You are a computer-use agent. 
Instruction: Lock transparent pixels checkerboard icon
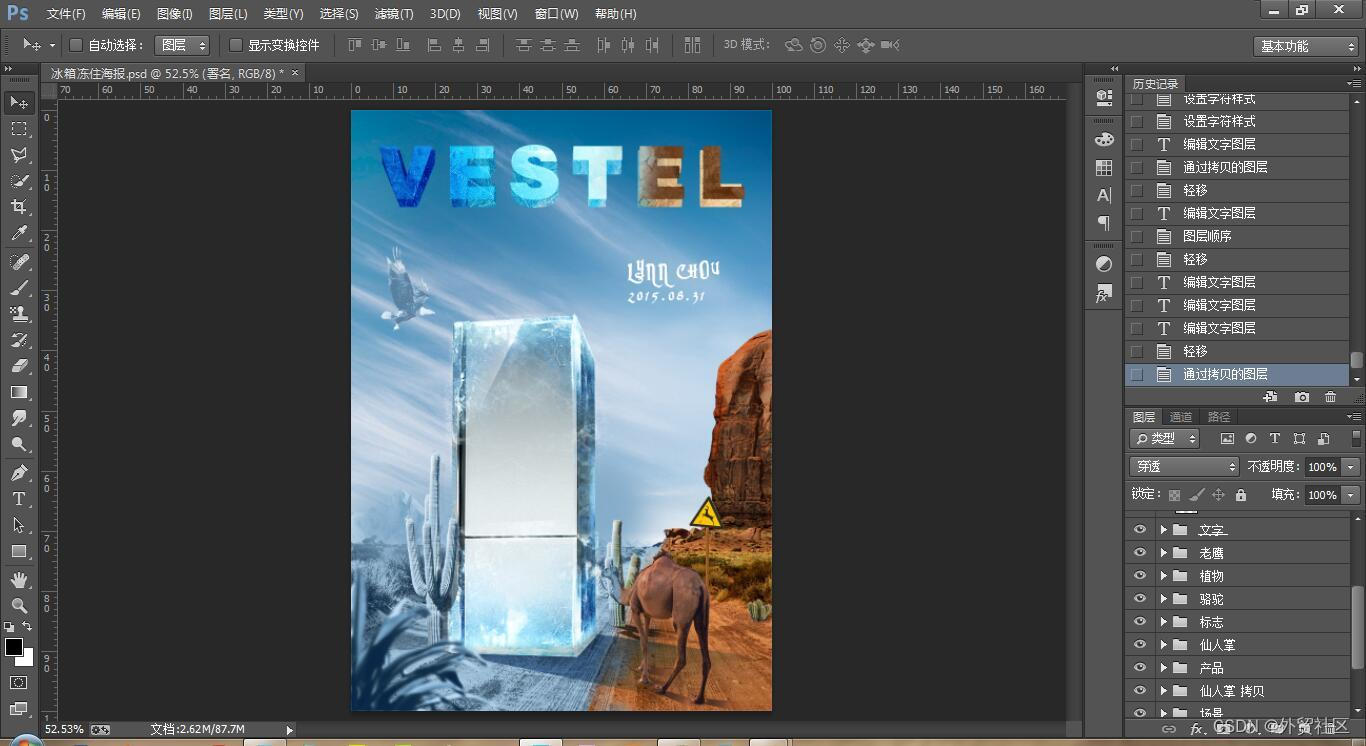[1174, 495]
